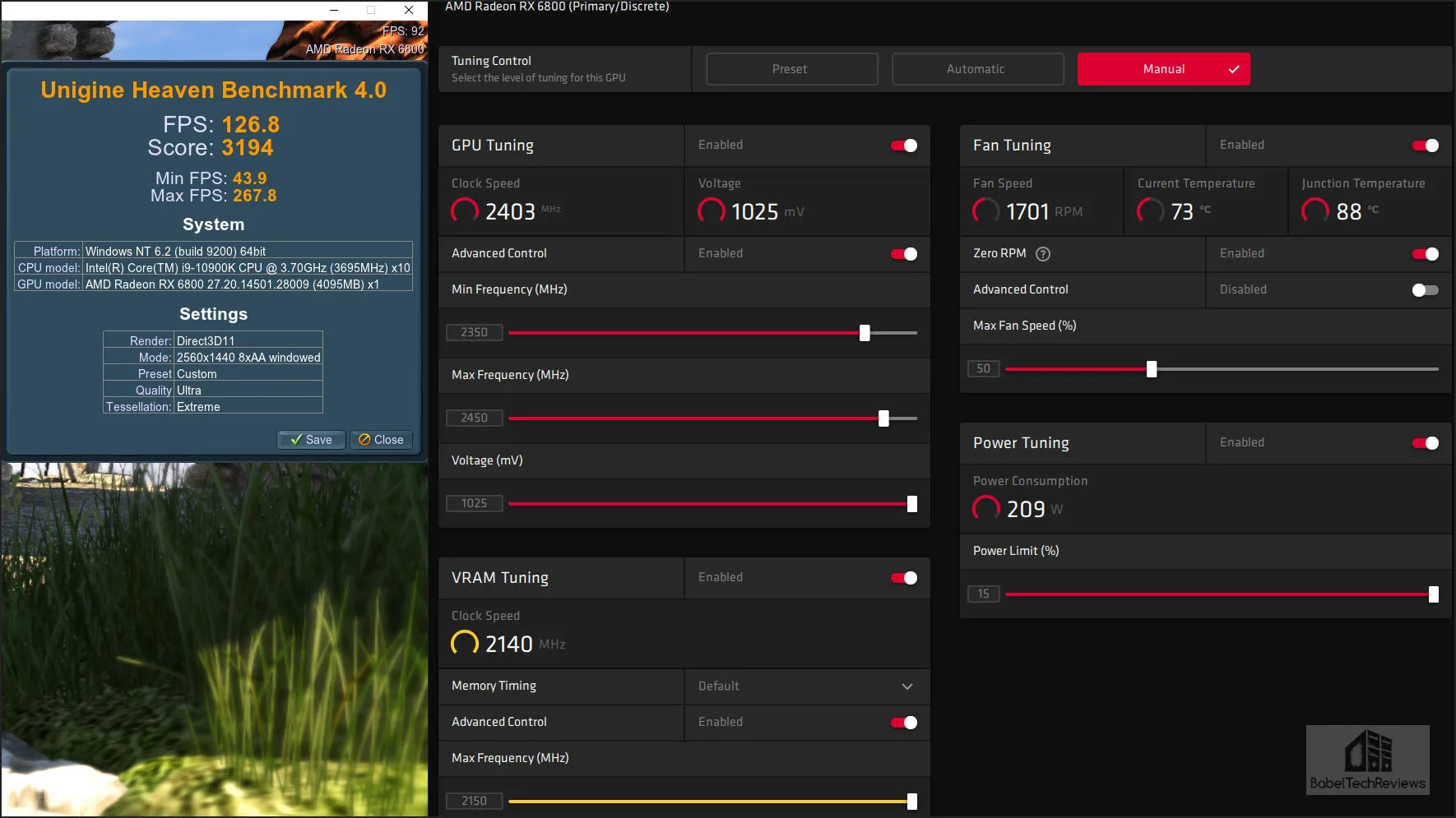Image resolution: width=1456 pixels, height=818 pixels.
Task: Maximize the Heaven Benchmark window
Action: 371,10
